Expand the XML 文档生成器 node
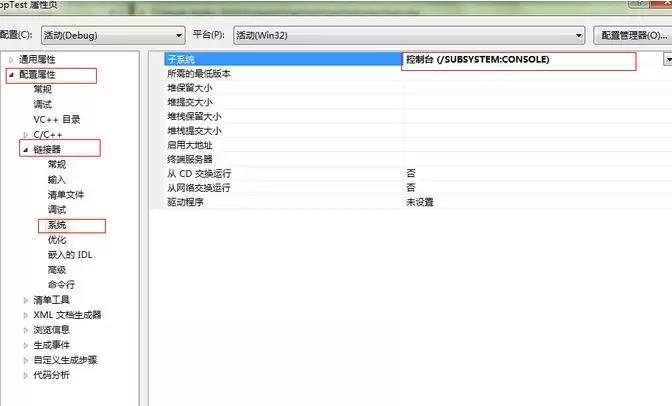The image size is (672, 406). coord(26,315)
